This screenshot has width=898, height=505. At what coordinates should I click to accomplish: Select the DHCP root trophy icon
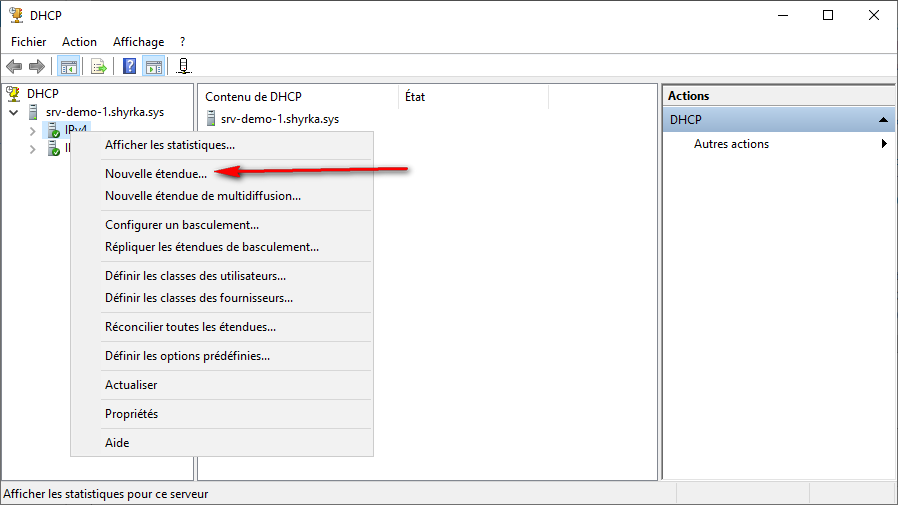tap(14, 94)
